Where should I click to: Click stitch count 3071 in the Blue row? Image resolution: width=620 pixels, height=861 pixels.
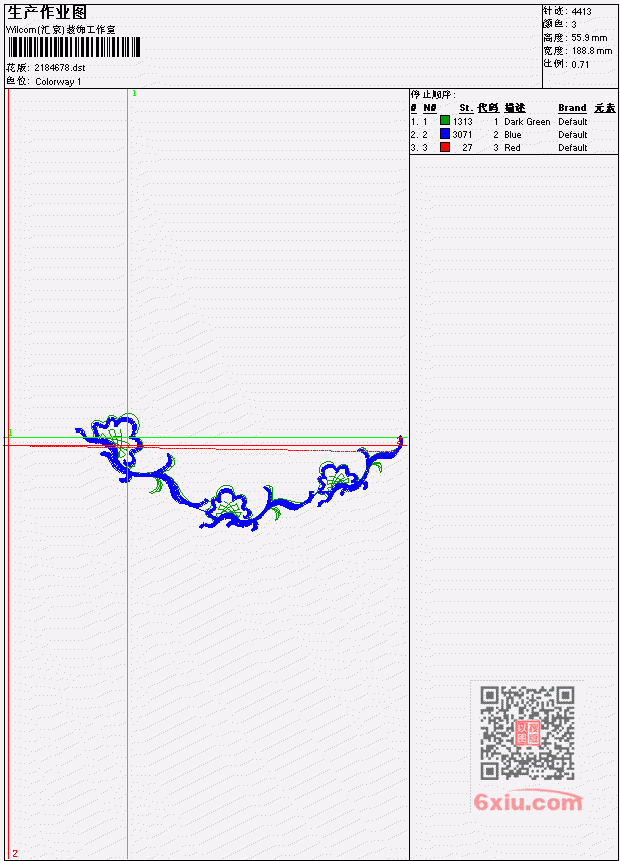pos(462,135)
